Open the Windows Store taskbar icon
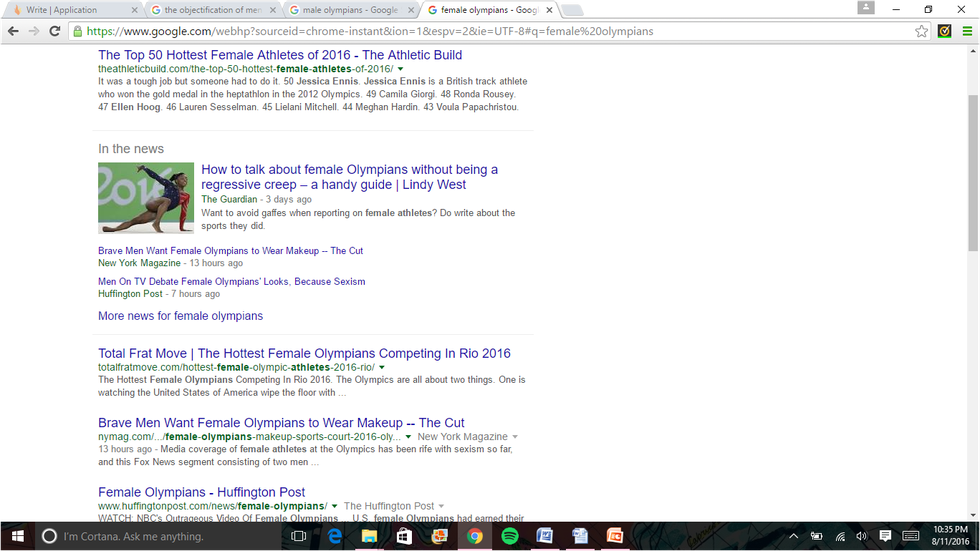The width and height of the screenshot is (980, 551). (404, 537)
